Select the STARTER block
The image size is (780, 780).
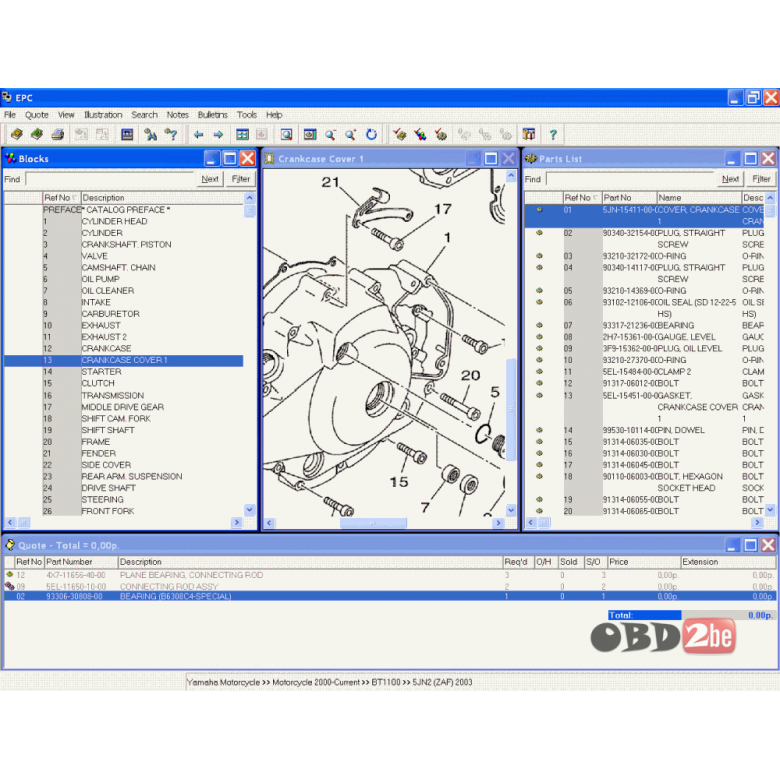click(123, 372)
